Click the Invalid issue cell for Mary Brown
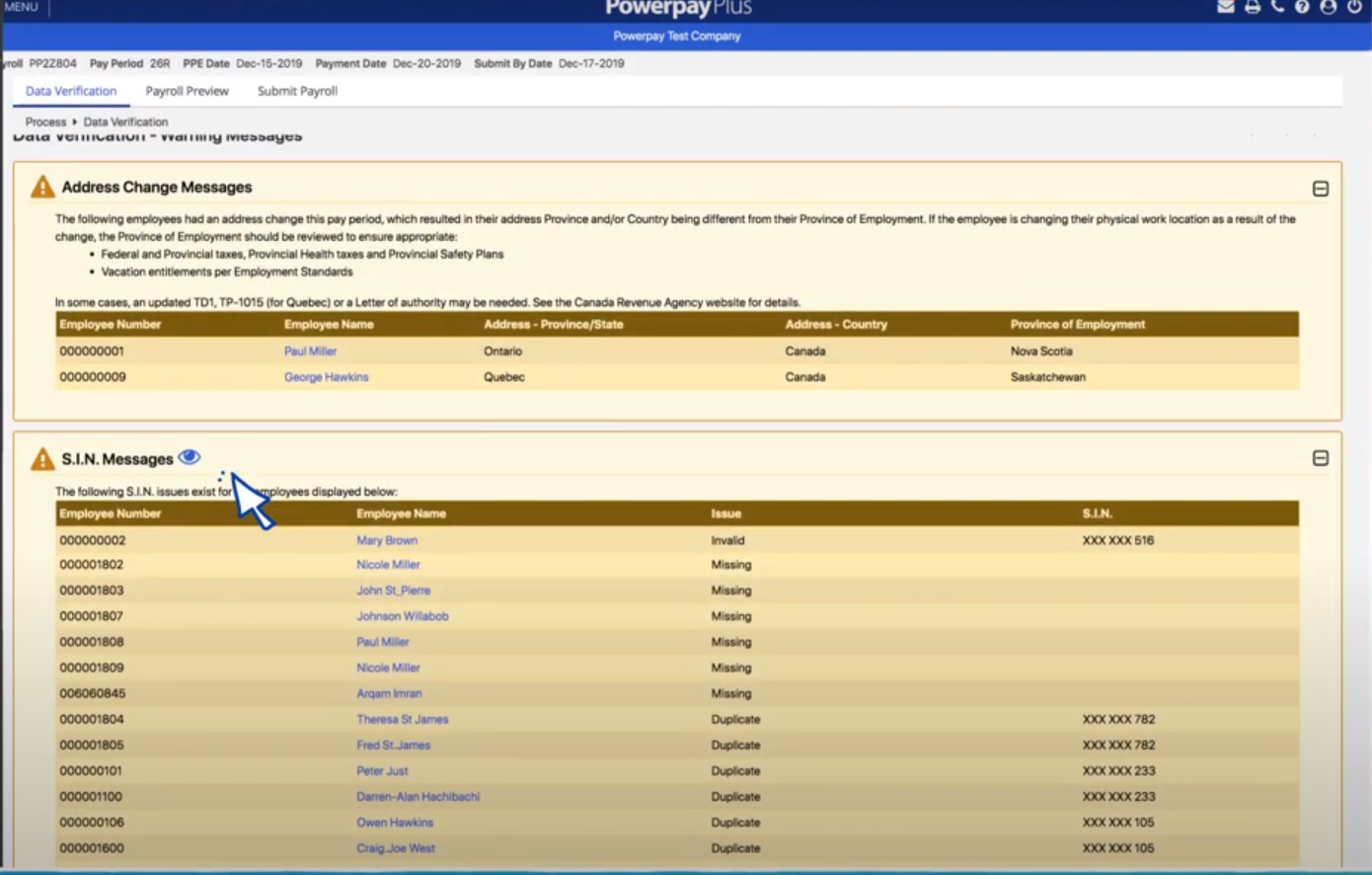1372x875 pixels. (x=727, y=540)
